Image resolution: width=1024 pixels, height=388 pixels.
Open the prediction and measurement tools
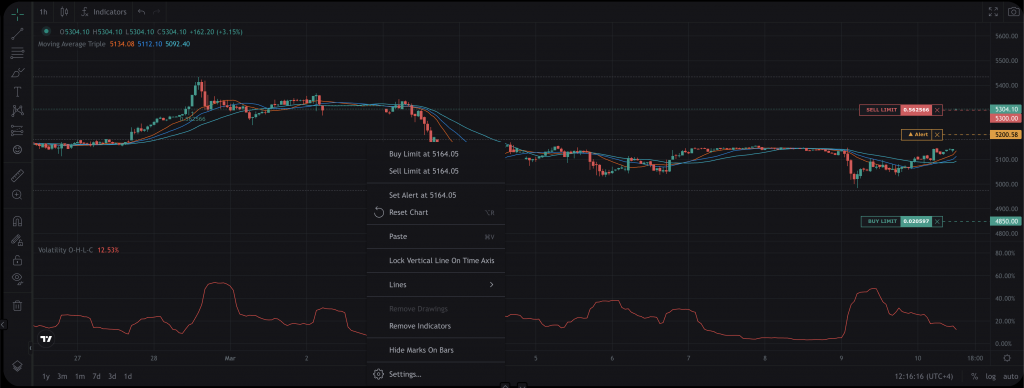[18, 131]
